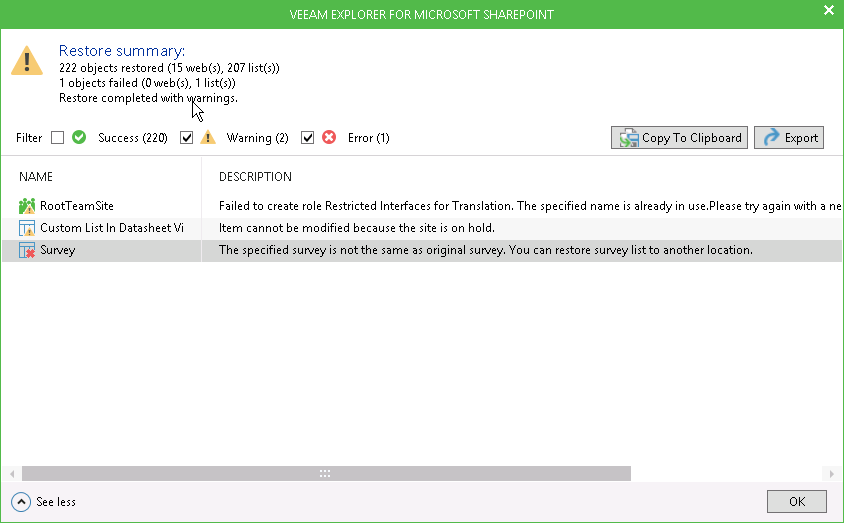Click the NAME column header
The image size is (844, 523).
[x=36, y=176]
